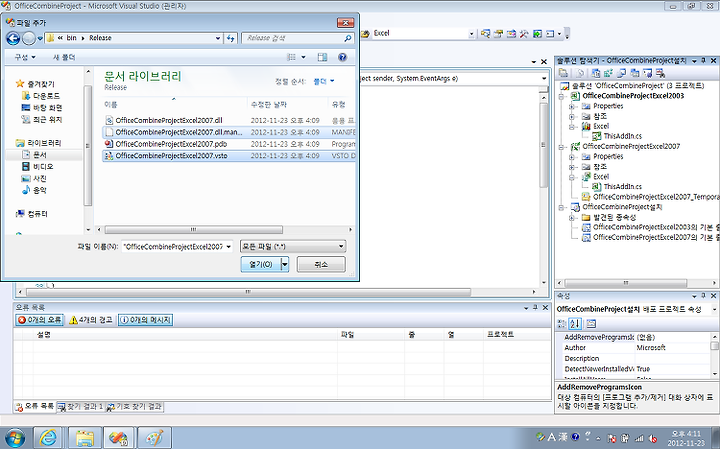
Task: Toggle the 4 warnings filter button
Action: tap(91, 320)
